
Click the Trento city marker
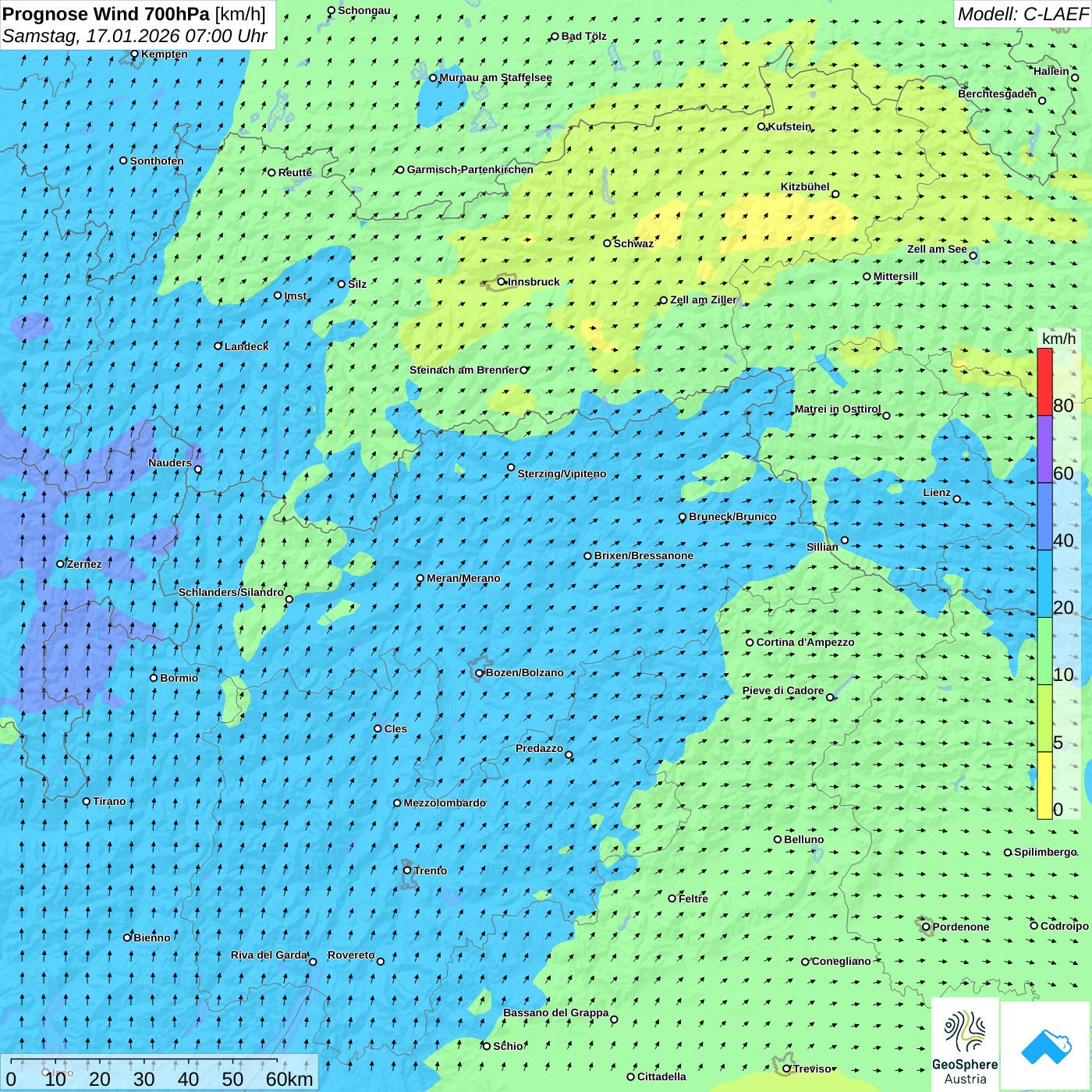(407, 870)
